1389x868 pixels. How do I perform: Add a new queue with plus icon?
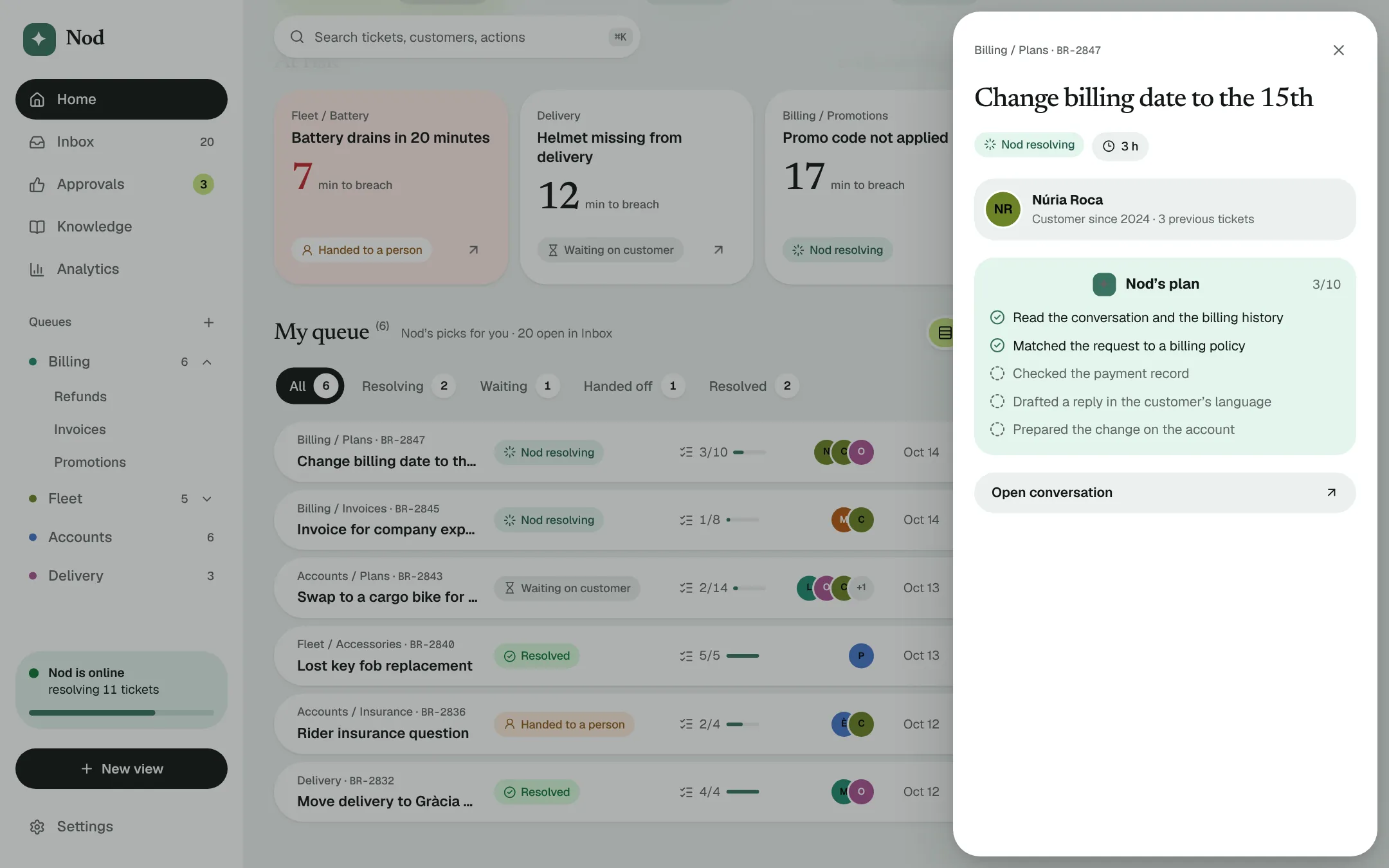(208, 322)
